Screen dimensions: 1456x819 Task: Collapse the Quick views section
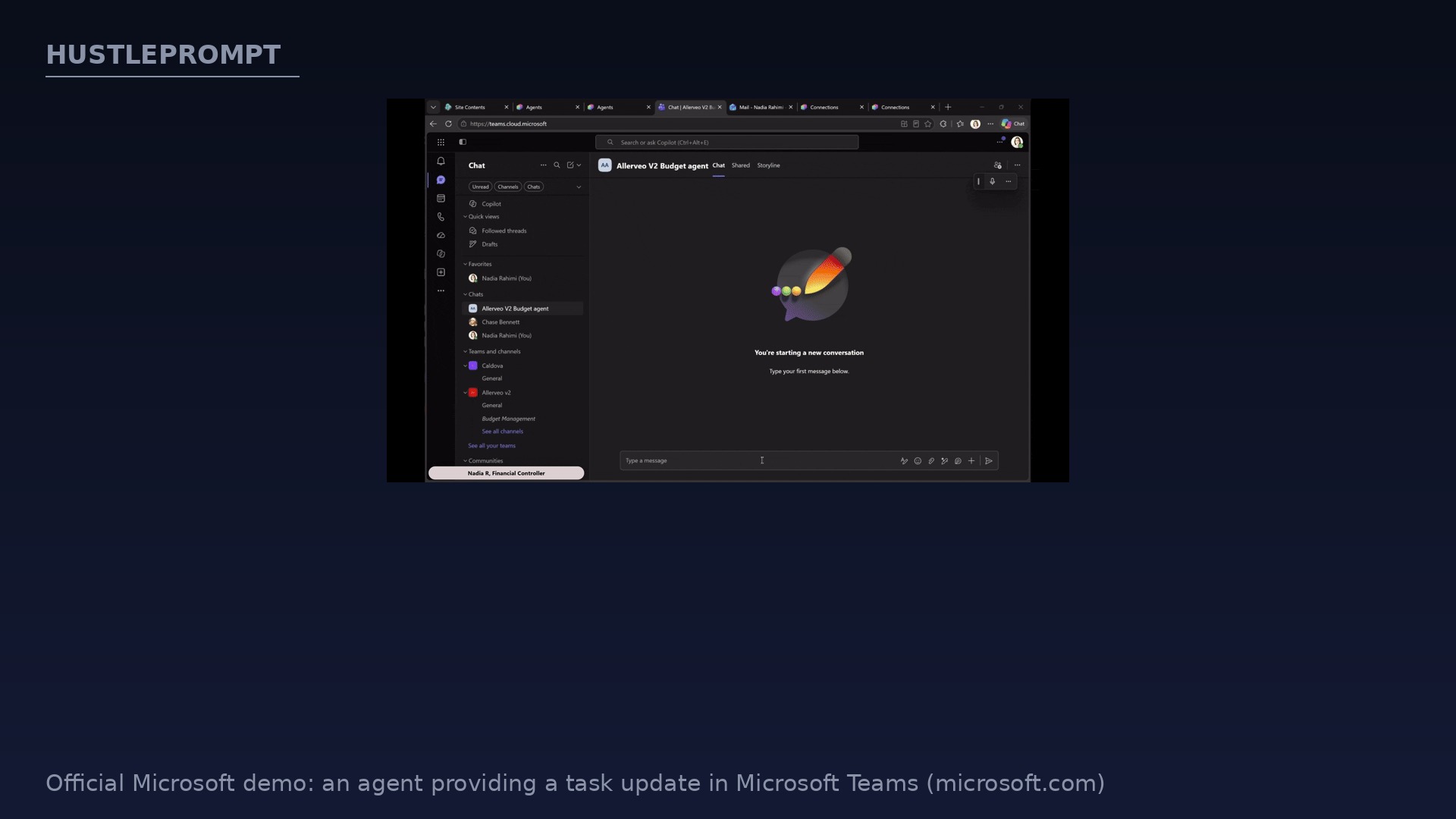(x=466, y=217)
